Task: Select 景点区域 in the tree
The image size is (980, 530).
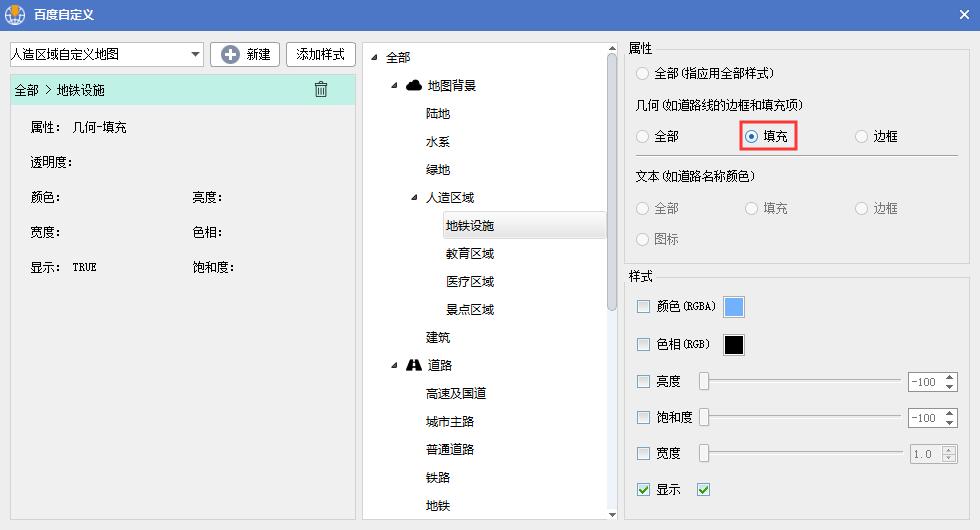Action: point(470,309)
